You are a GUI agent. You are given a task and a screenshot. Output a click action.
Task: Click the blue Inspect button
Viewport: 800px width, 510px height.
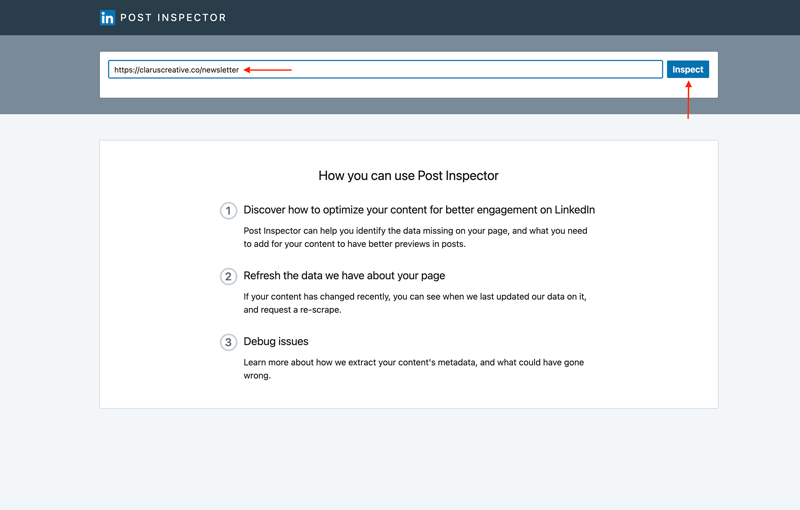point(687,69)
